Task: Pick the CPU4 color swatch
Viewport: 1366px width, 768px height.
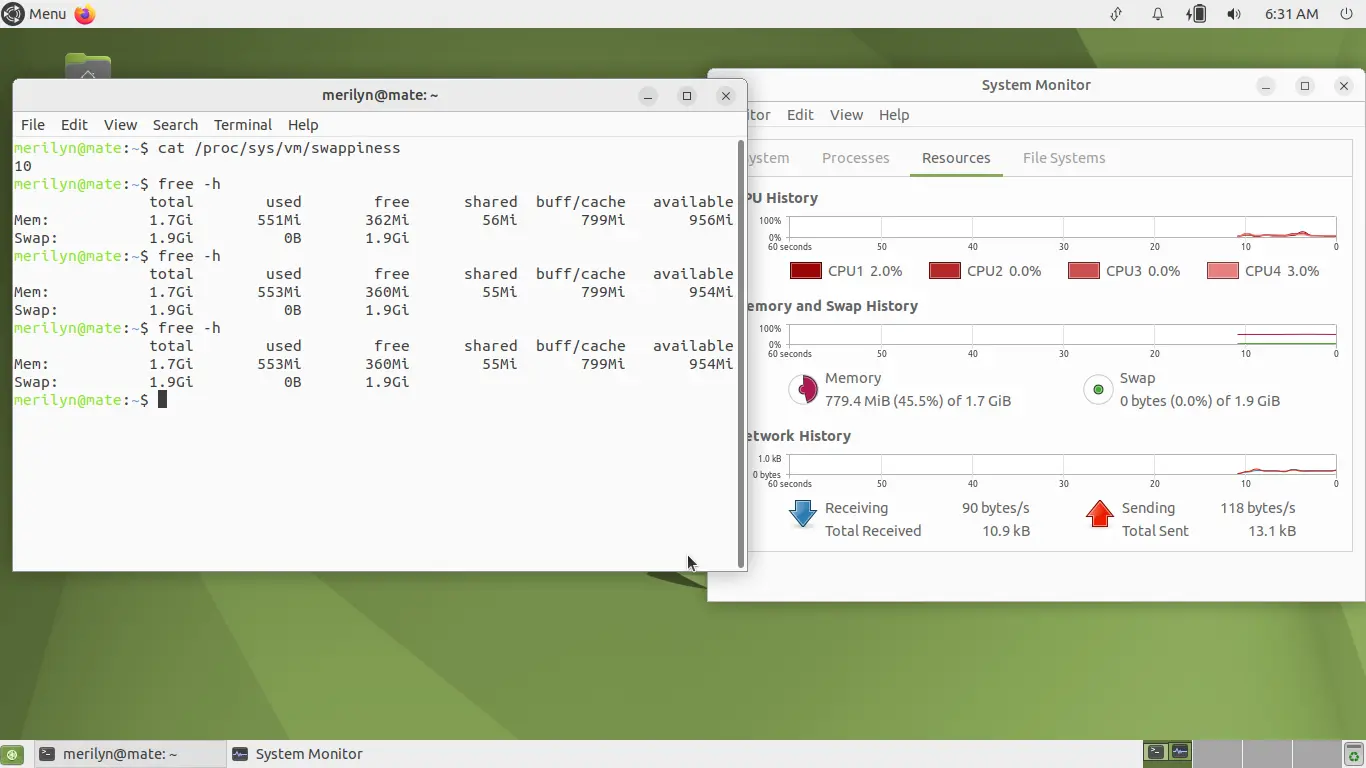Action: click(x=1222, y=271)
